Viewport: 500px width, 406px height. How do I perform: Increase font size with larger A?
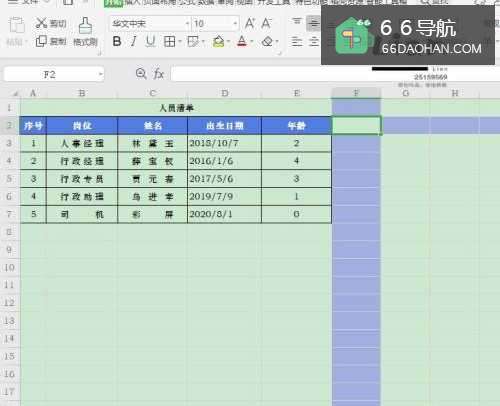tap(250, 23)
